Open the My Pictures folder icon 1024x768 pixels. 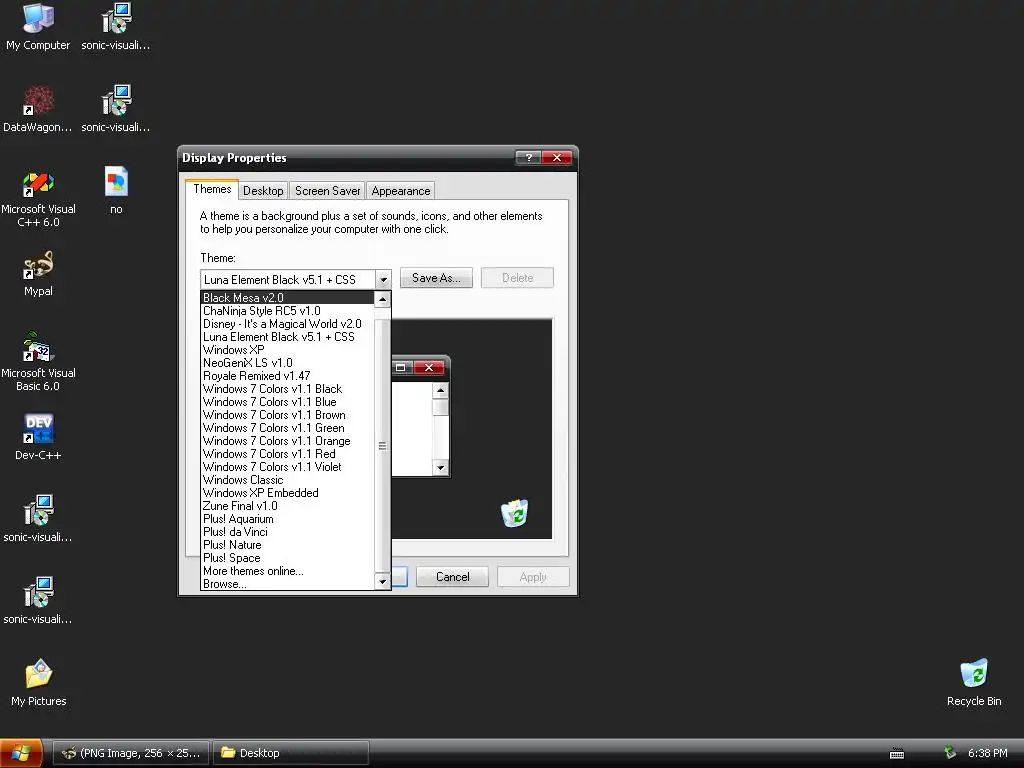[39, 682]
